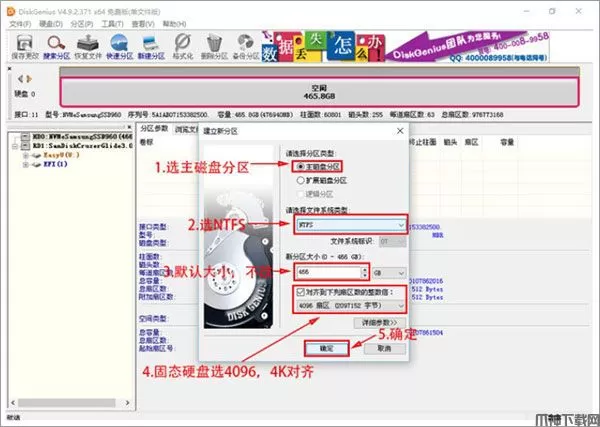600x427 pixels.
Task: Click the 快速分区 (quick partition) toolbar icon
Action: pos(119,47)
